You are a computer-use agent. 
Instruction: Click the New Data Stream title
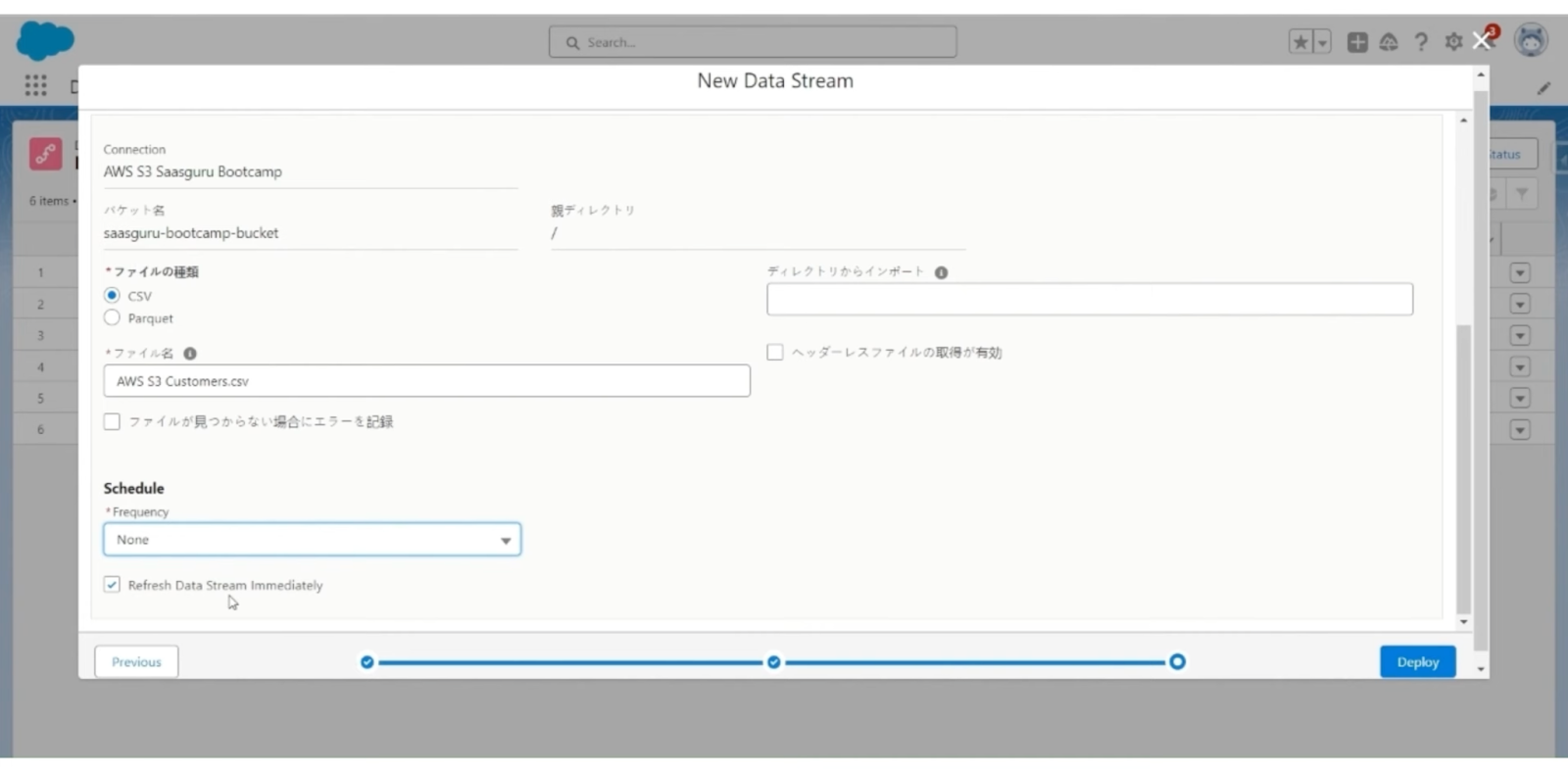(775, 81)
